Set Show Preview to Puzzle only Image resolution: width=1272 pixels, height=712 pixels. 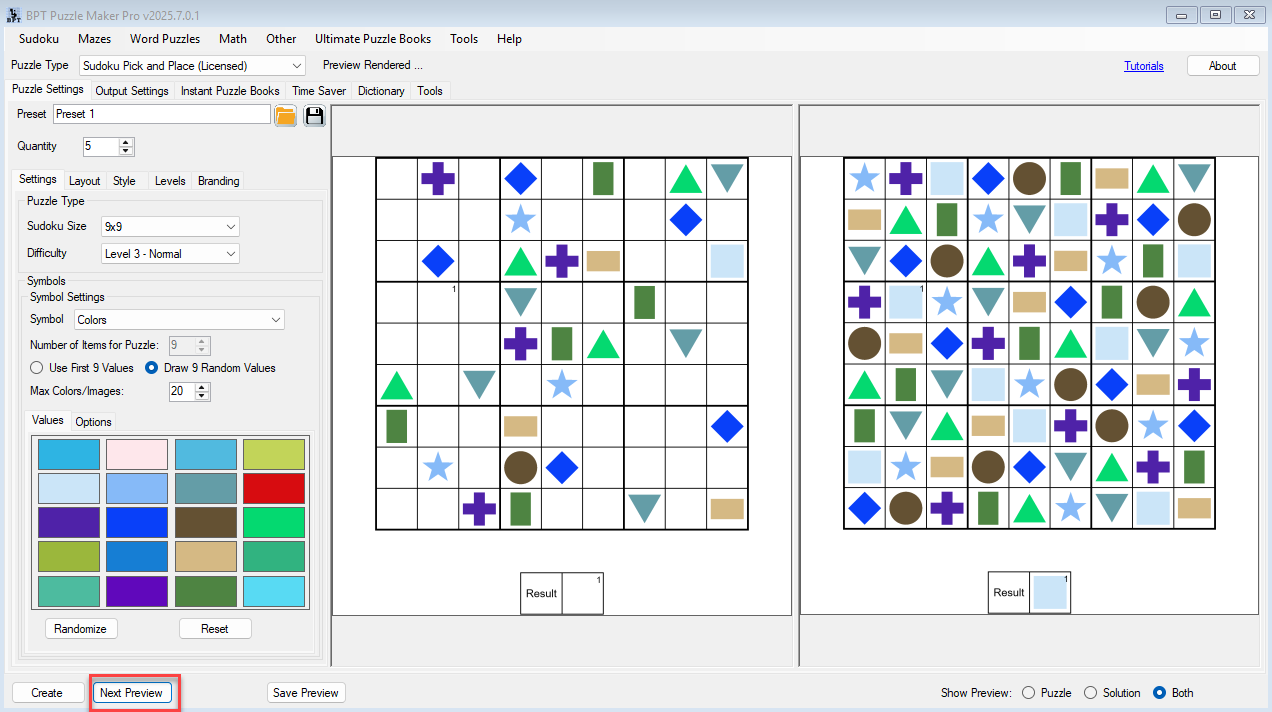click(x=1028, y=692)
